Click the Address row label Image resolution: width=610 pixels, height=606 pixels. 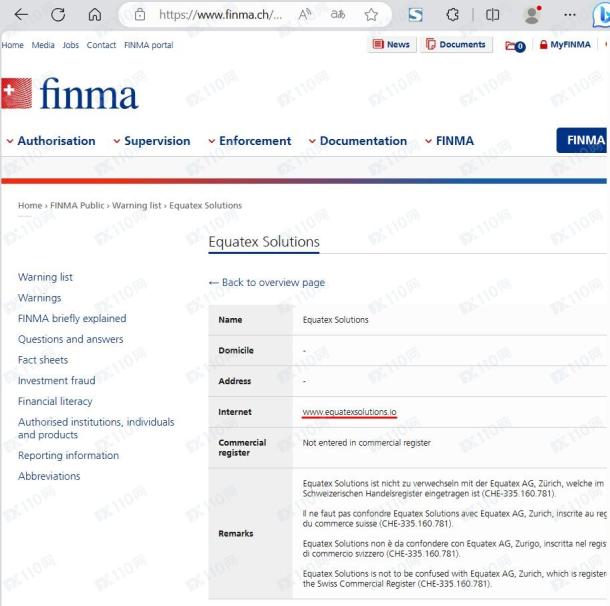click(x=235, y=381)
